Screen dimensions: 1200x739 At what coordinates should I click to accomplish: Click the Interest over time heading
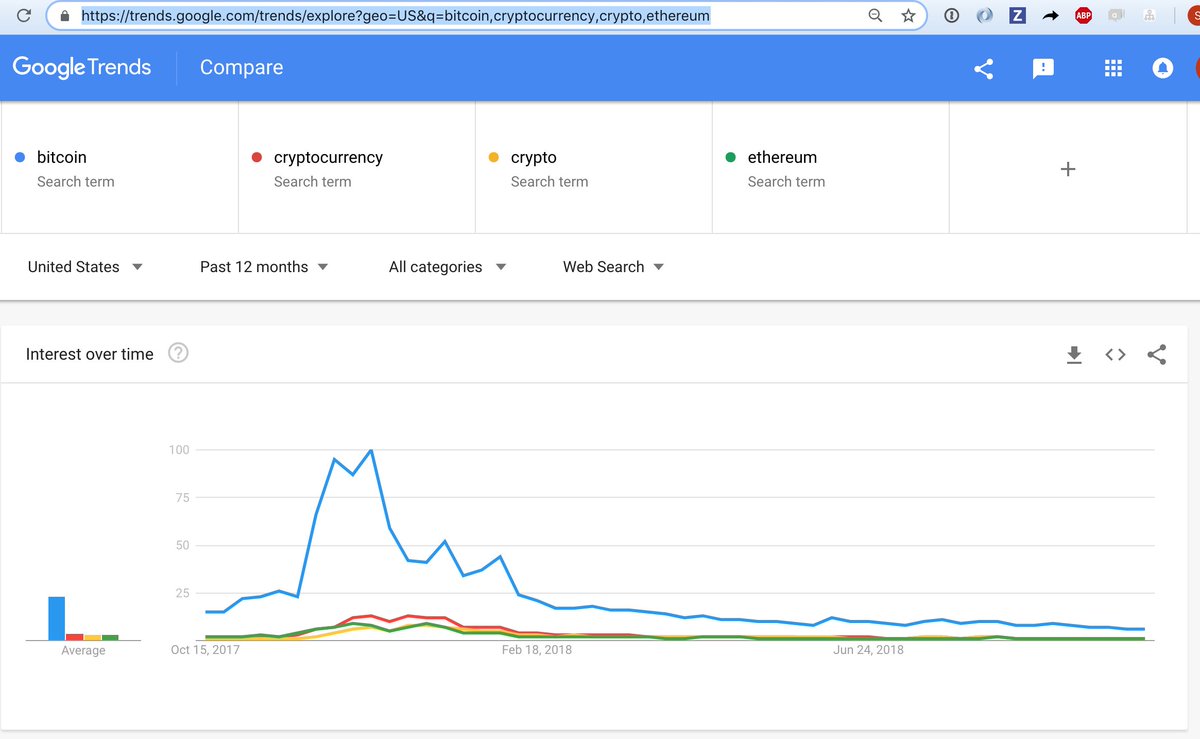(90, 354)
